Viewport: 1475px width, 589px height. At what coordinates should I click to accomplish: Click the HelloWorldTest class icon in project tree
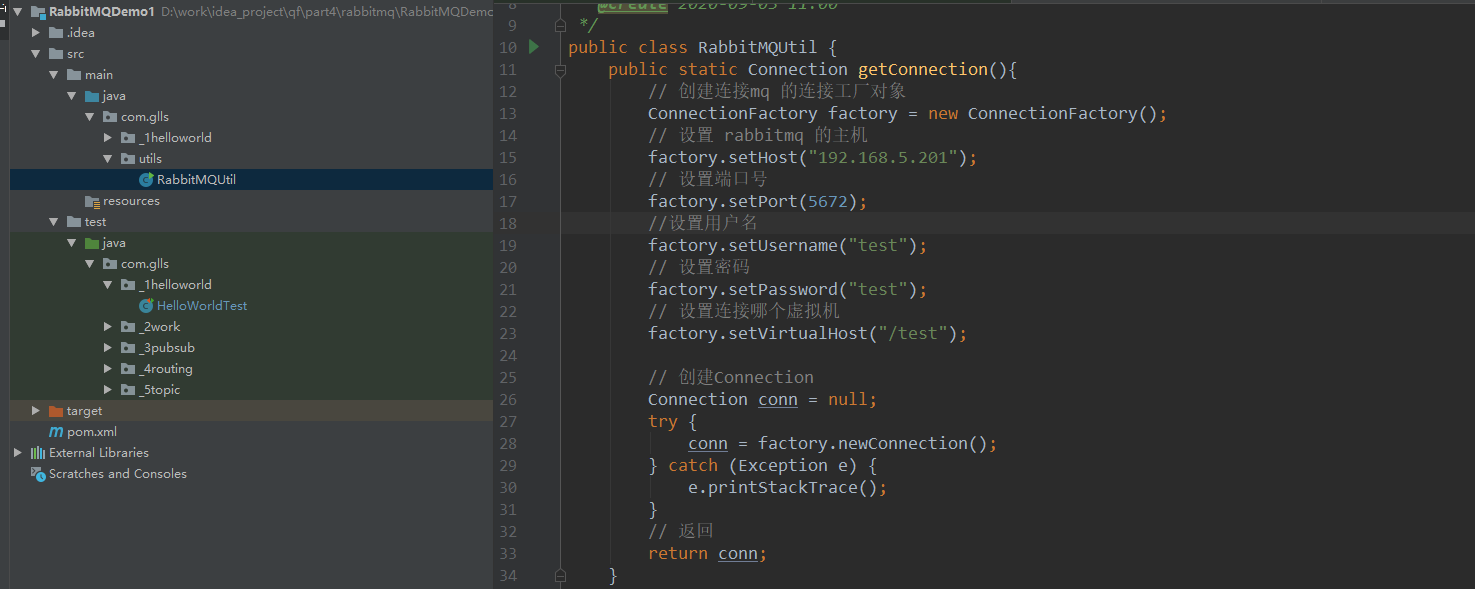[x=146, y=306]
